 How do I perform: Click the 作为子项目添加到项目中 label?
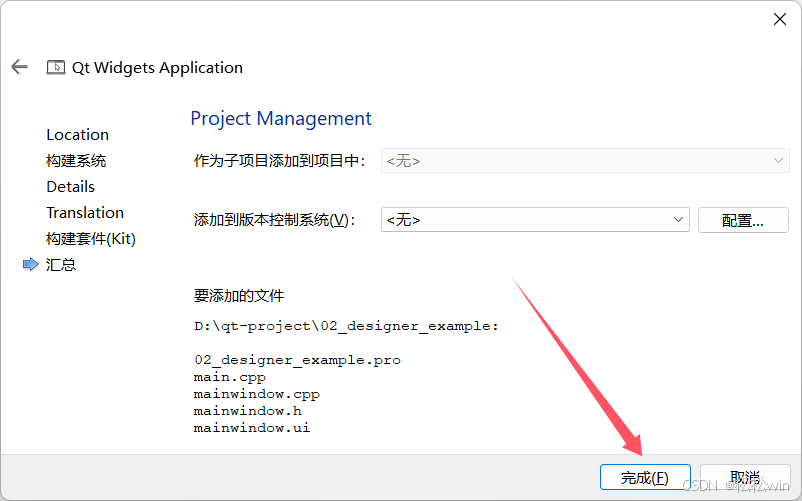pyautogui.click(x=279, y=161)
